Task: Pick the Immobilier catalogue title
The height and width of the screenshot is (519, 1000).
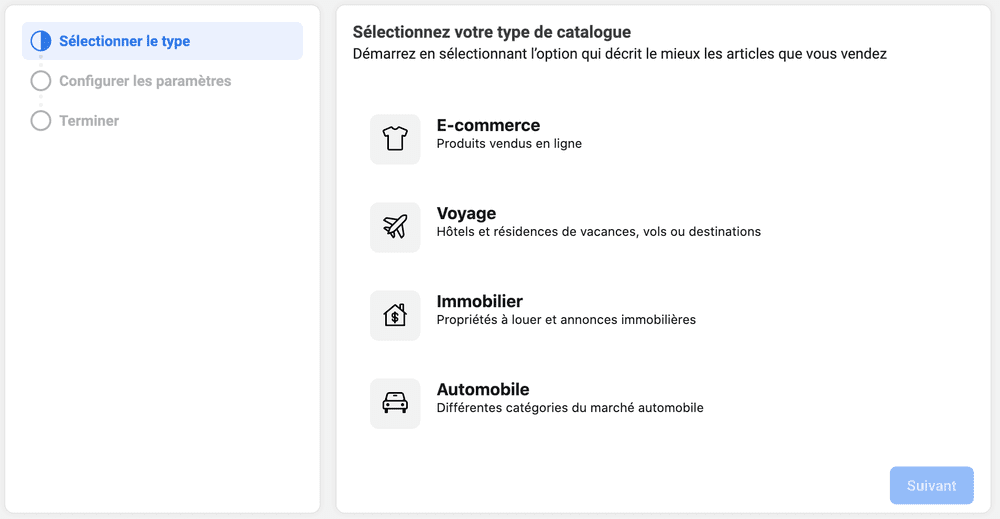Action: click(x=480, y=301)
